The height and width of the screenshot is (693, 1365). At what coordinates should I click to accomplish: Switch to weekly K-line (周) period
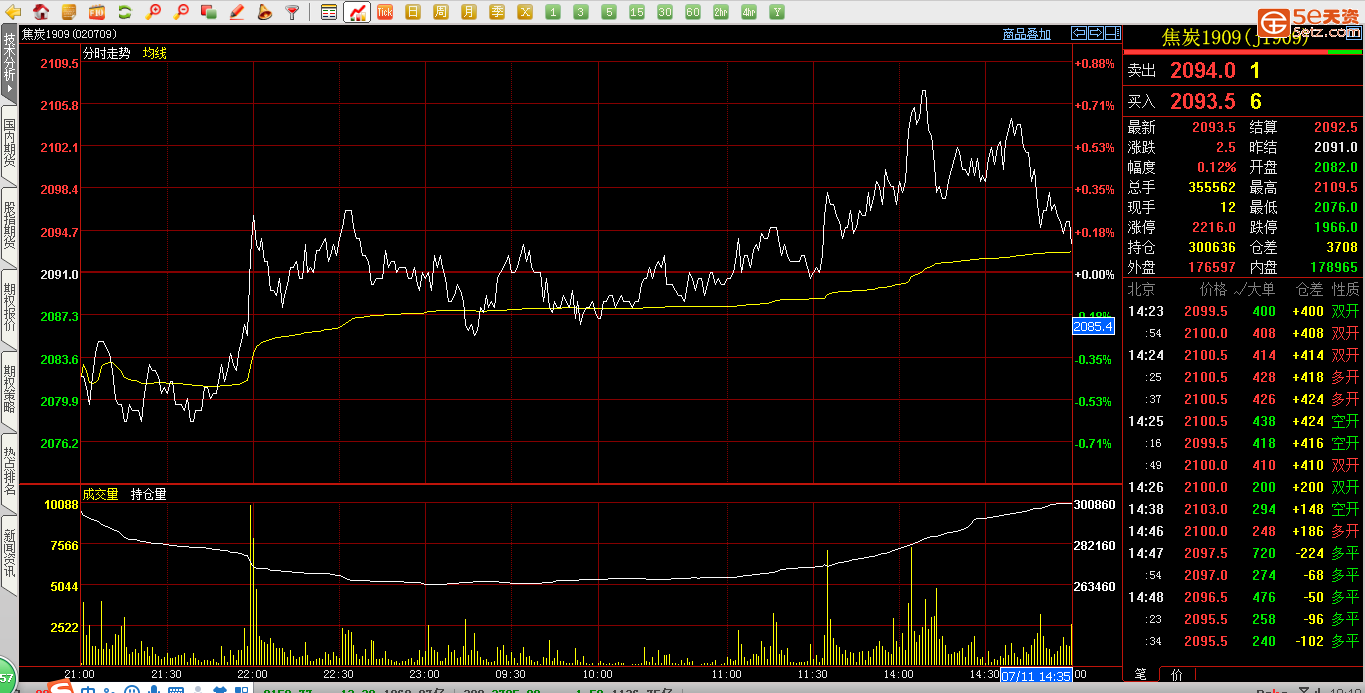click(441, 12)
